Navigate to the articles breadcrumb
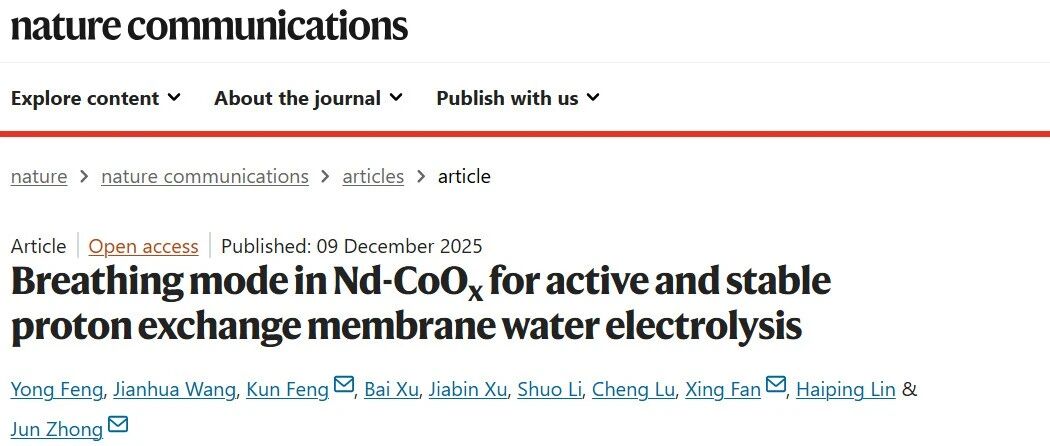Image resolution: width=1050 pixels, height=446 pixels. [373, 177]
